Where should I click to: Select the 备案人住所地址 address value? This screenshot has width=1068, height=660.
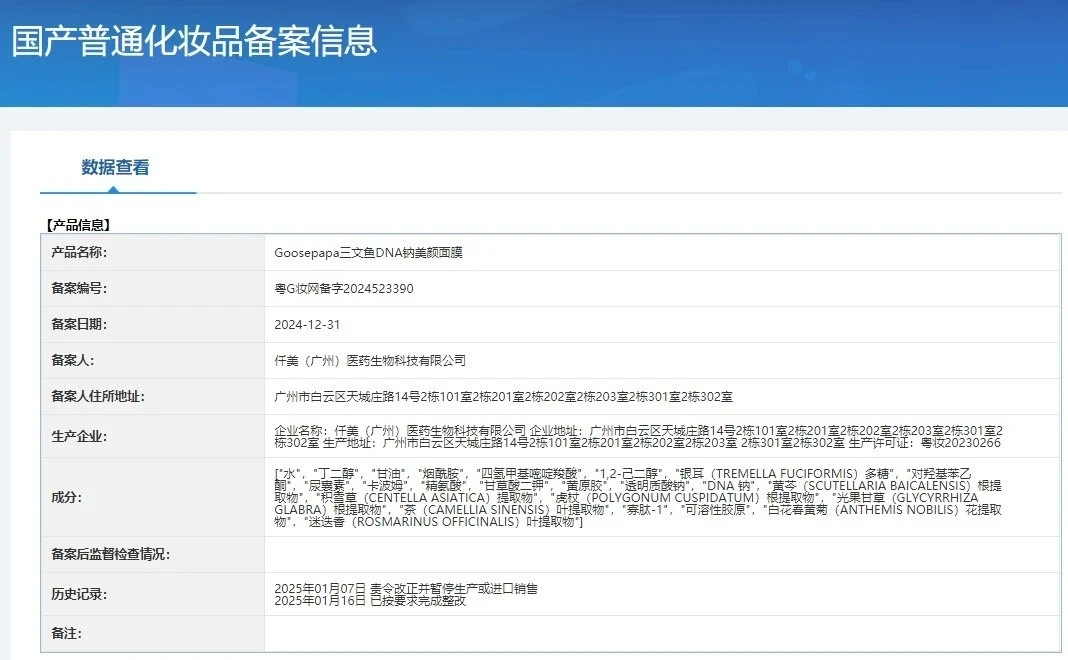click(503, 396)
